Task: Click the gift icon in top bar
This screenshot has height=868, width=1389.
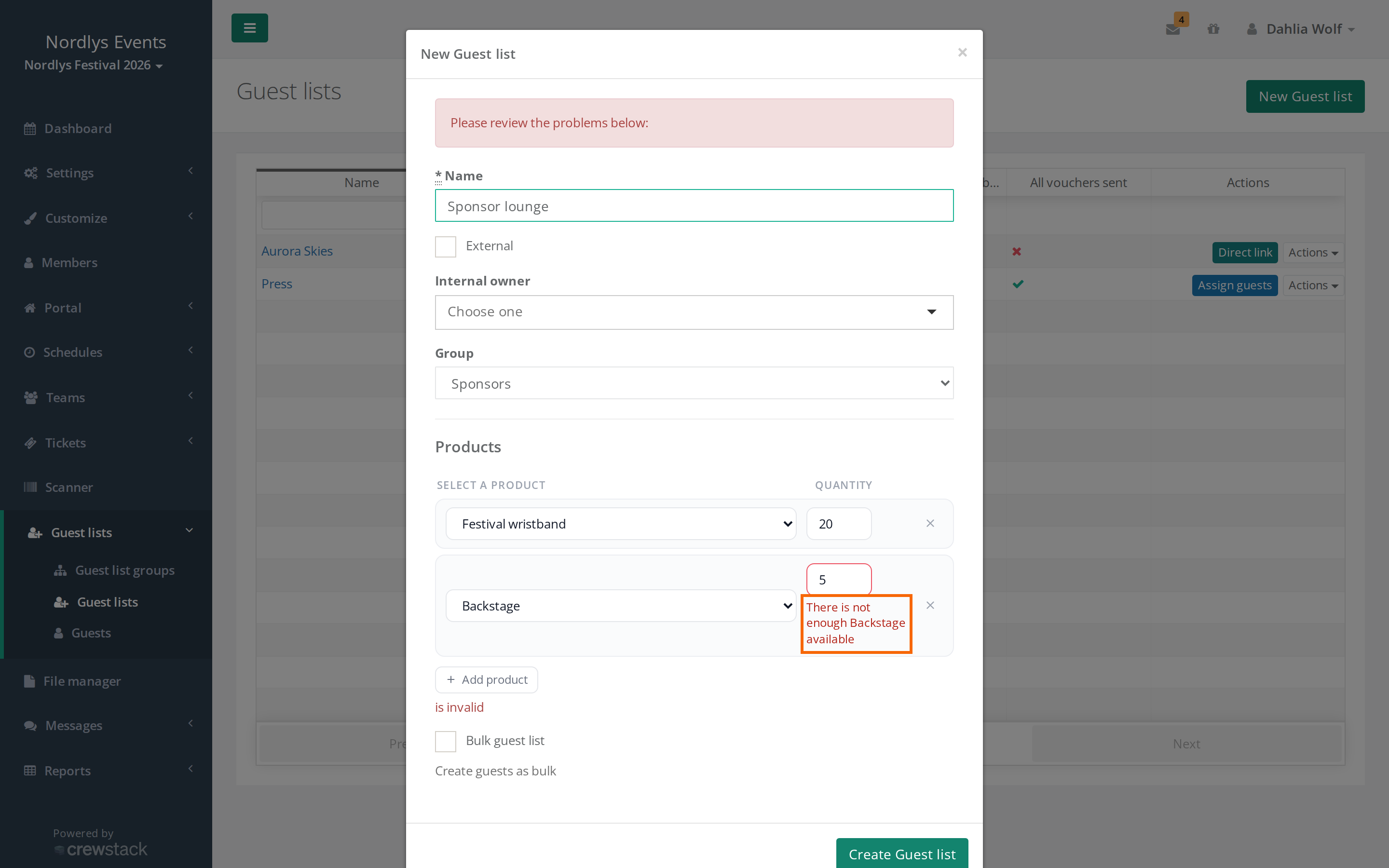Action: click(x=1213, y=29)
